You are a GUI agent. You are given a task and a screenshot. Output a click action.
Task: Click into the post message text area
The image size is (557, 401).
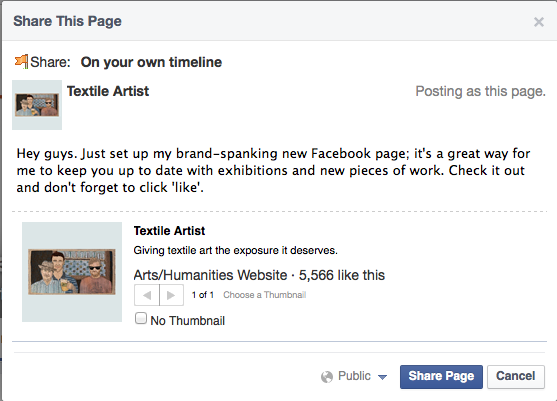274,170
